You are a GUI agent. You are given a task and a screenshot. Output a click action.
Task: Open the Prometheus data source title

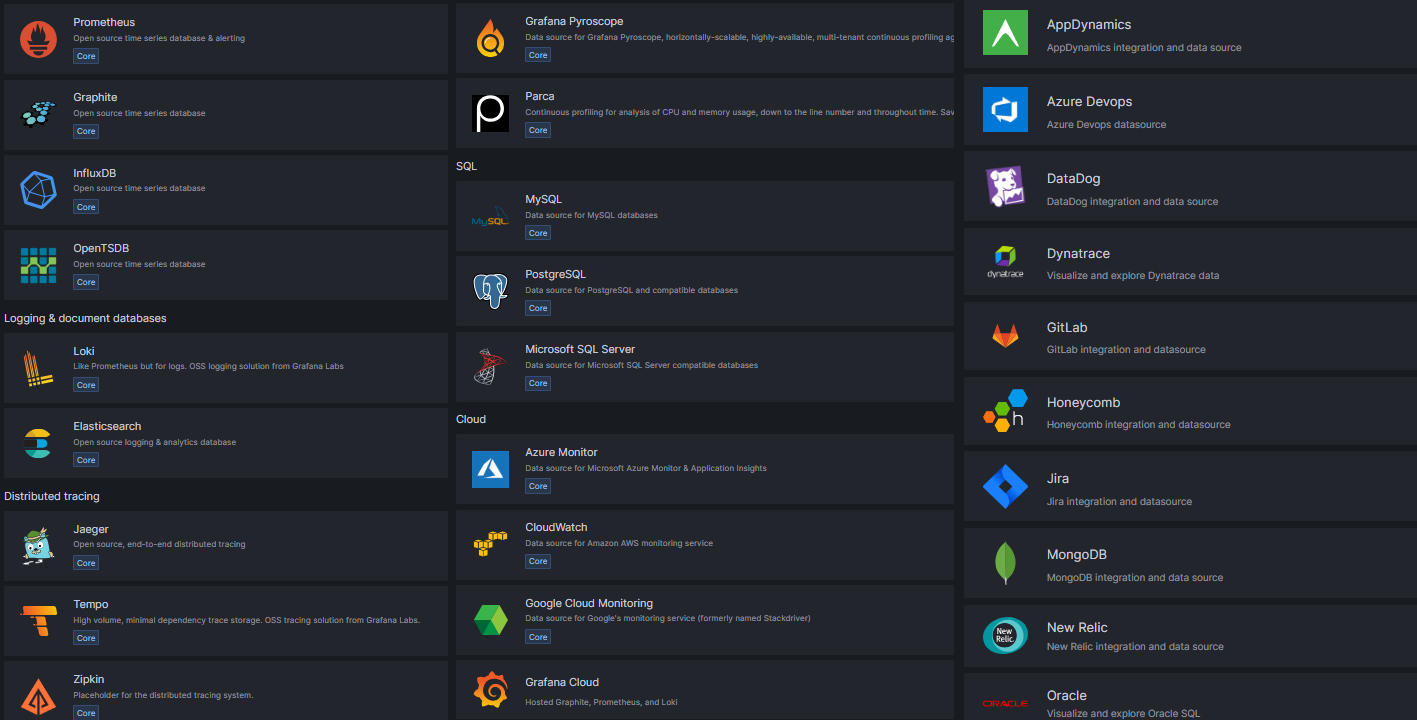pyautogui.click(x=104, y=22)
